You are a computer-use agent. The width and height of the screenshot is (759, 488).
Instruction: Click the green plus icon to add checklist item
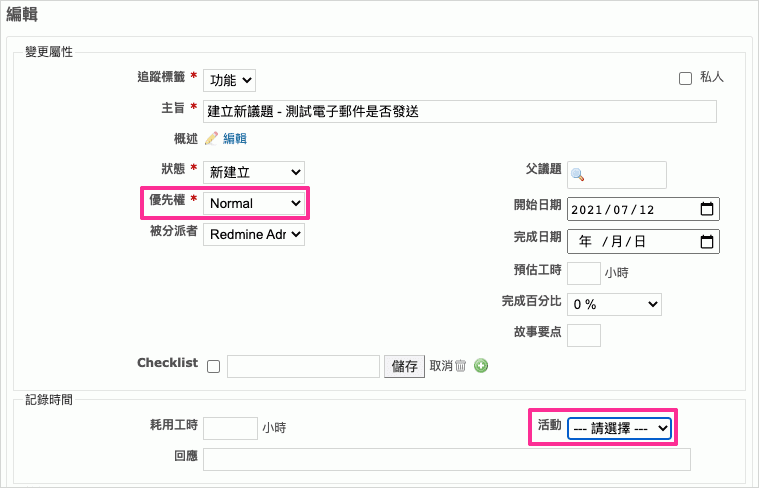481,366
